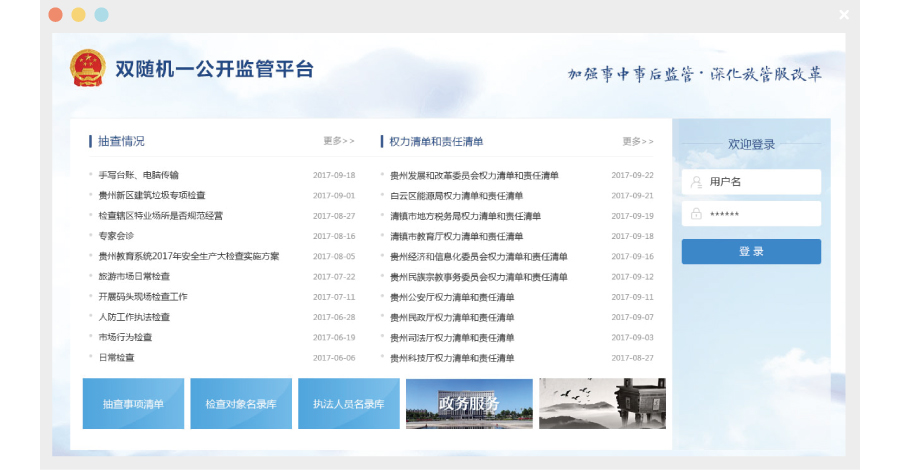Click the lock icon in password field
This screenshot has width=900, height=470.
695,214
